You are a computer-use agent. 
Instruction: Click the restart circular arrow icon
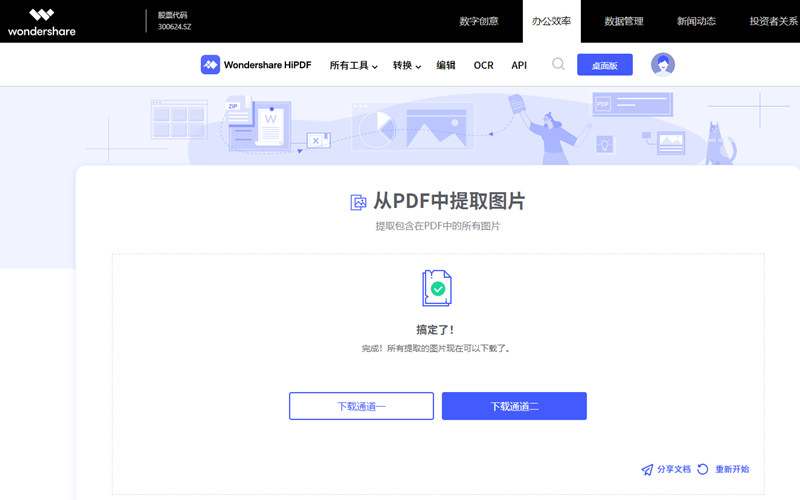pos(703,469)
